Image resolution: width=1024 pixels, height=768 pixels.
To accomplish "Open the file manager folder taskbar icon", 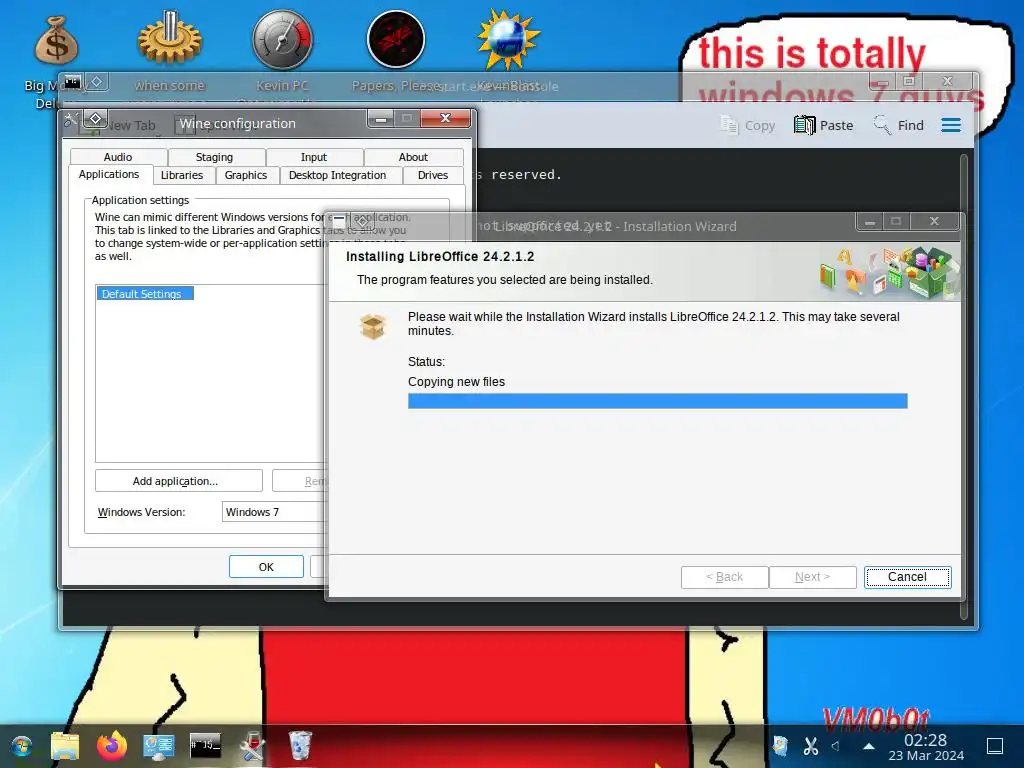I will [65, 746].
